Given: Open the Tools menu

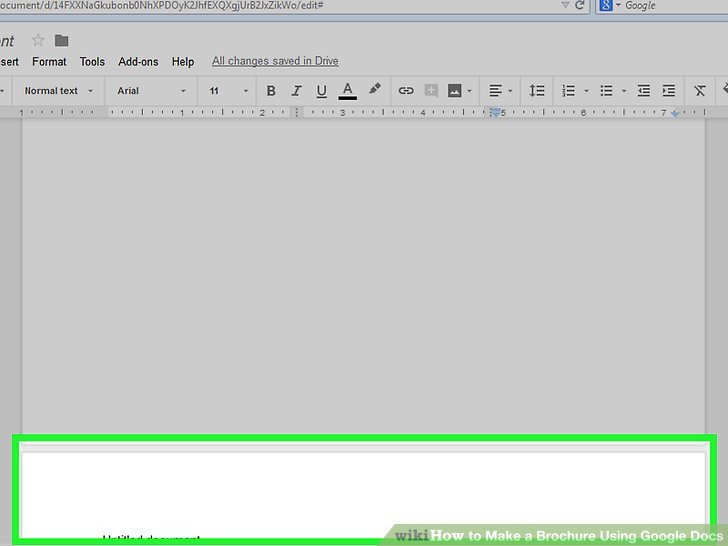Looking at the screenshot, I should click(92, 62).
